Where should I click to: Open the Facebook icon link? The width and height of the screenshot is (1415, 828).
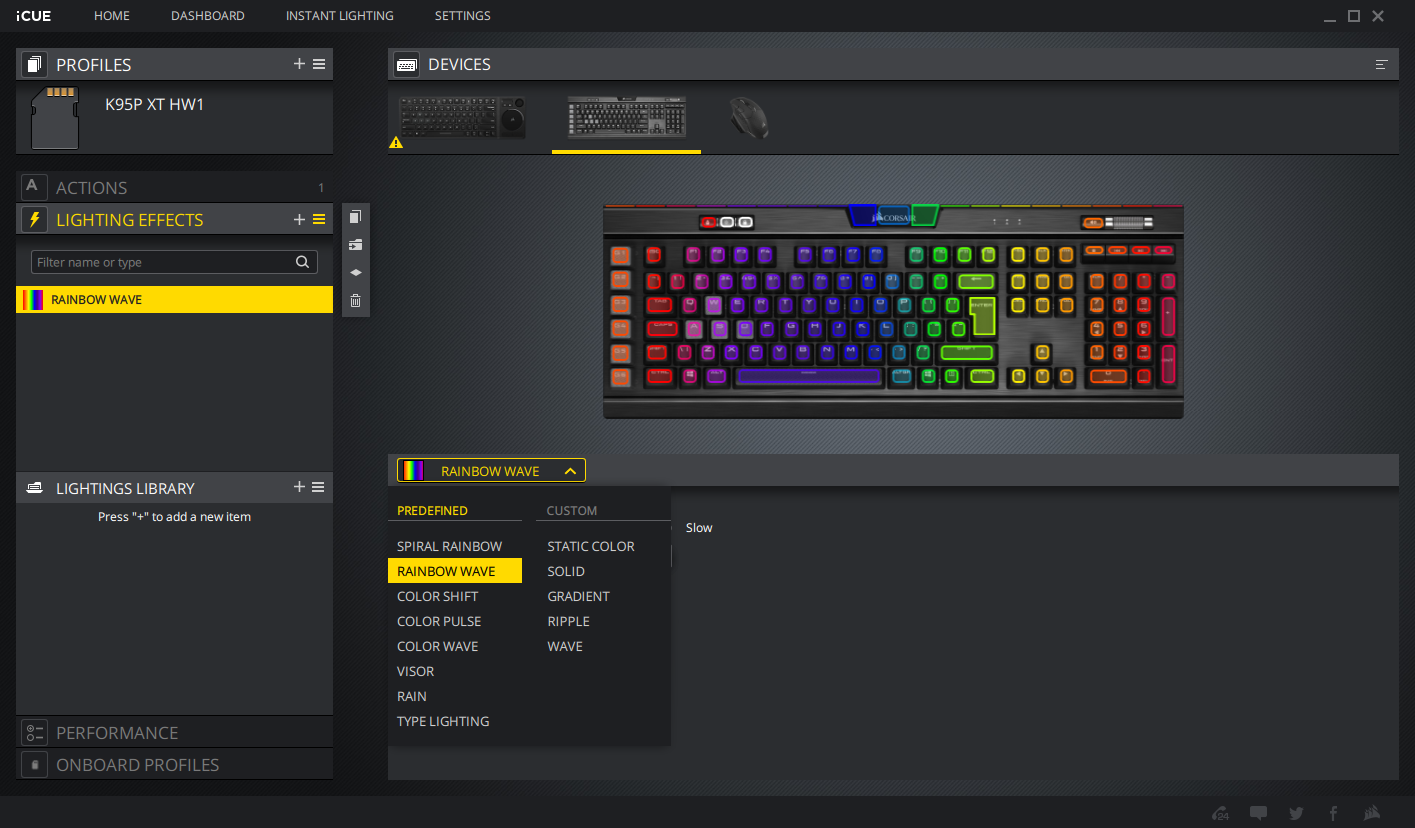coord(1333,813)
